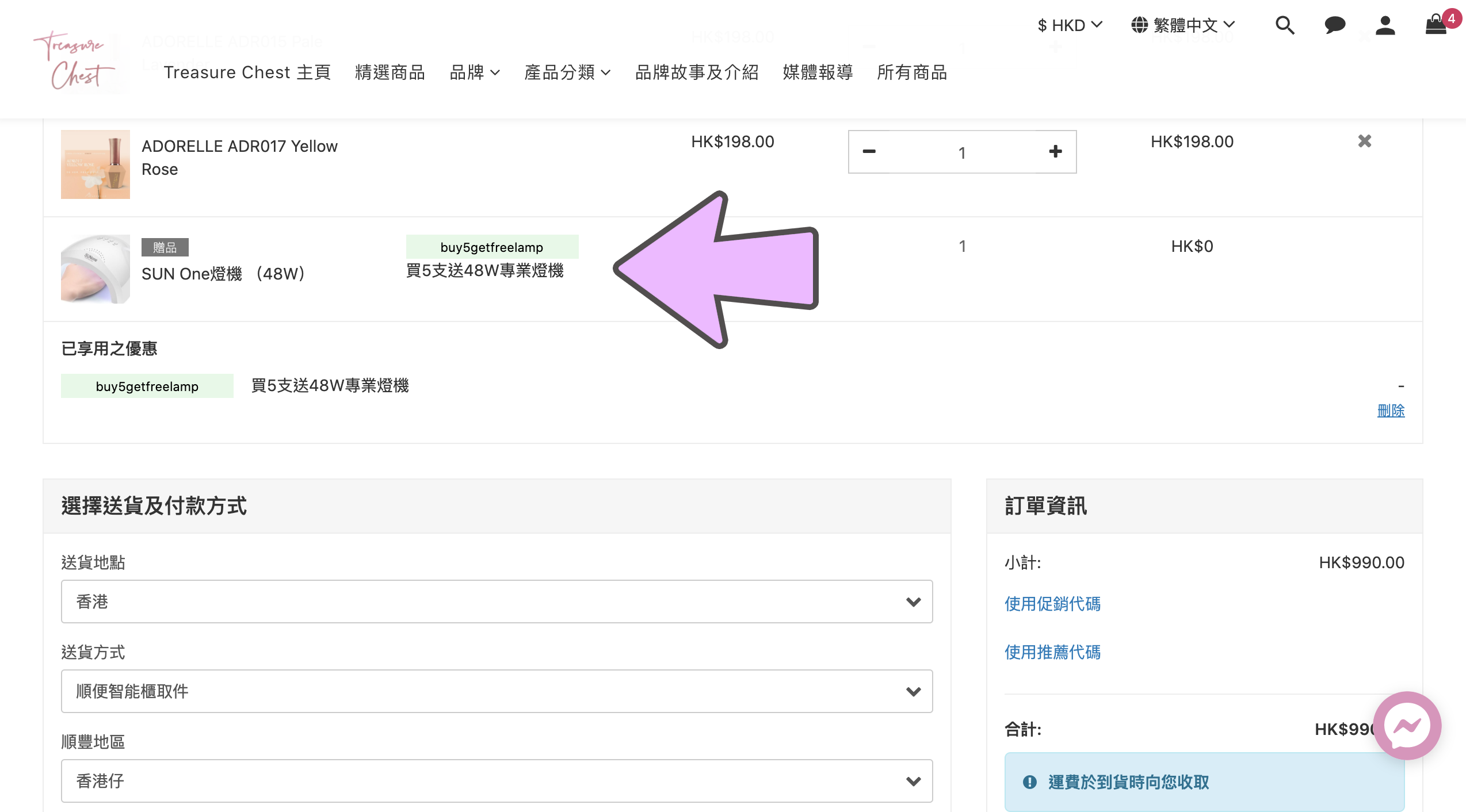The width and height of the screenshot is (1466, 812).
Task: Open the shopping bag cart icon
Action: [x=1436, y=25]
